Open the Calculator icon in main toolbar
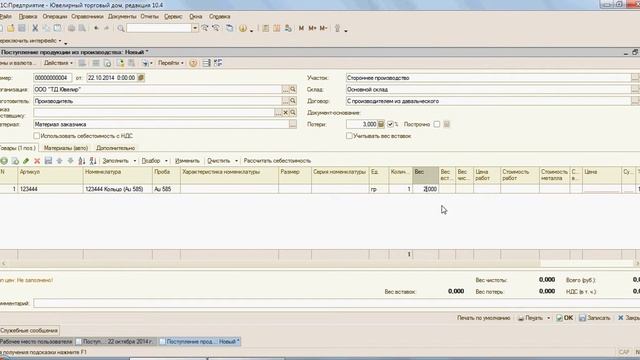 [266, 28]
